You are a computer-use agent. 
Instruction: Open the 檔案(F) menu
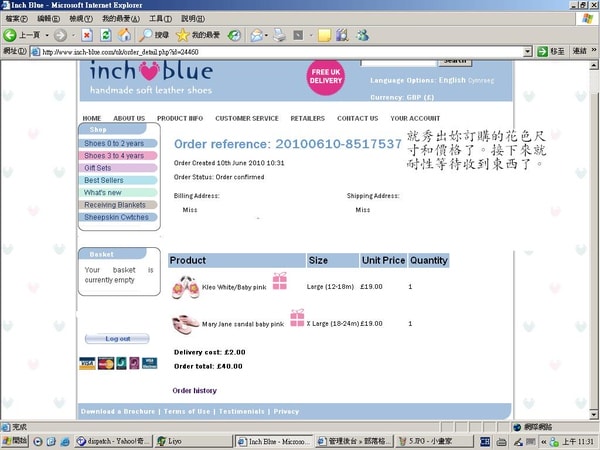click(16, 18)
